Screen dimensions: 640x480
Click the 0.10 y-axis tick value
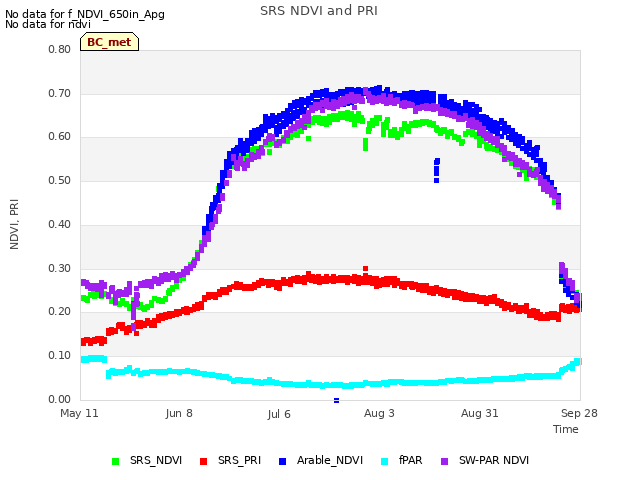(60, 356)
